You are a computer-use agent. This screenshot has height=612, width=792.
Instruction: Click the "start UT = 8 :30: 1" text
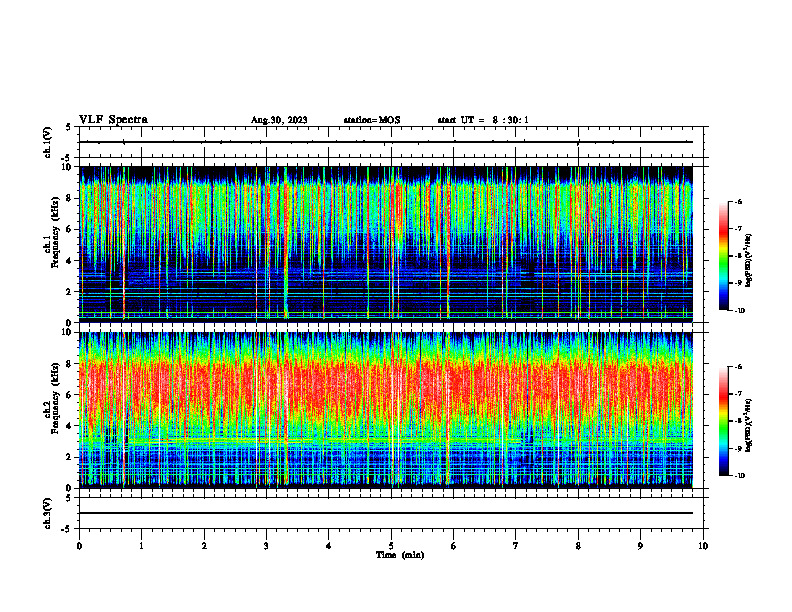(x=483, y=120)
